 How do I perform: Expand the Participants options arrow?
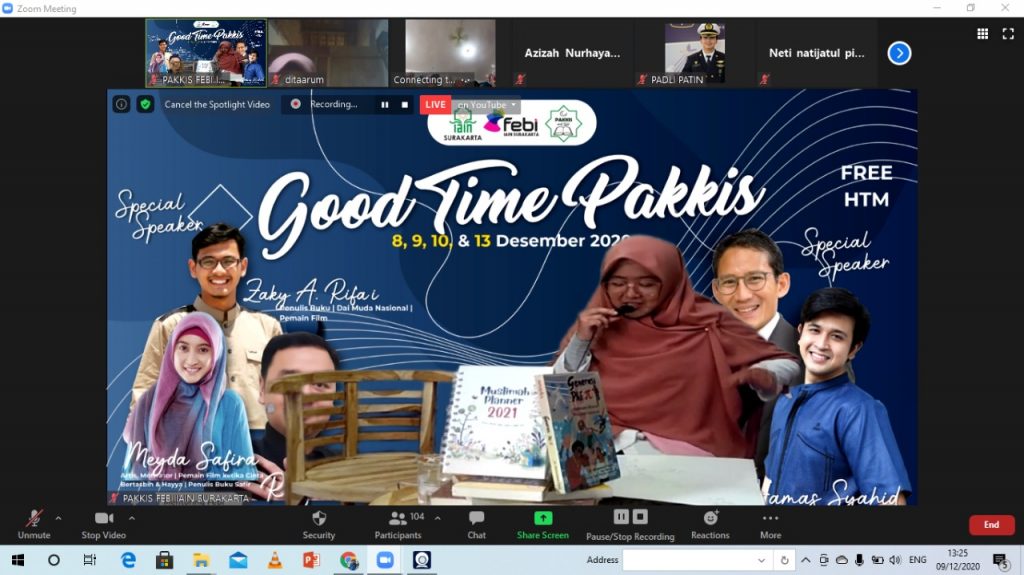point(438,518)
